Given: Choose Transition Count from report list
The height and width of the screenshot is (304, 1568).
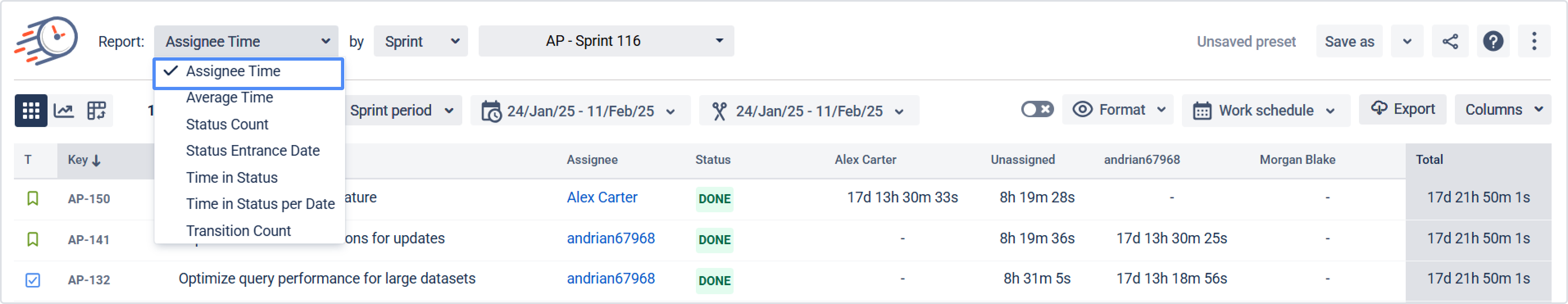Looking at the screenshot, I should pos(239,231).
